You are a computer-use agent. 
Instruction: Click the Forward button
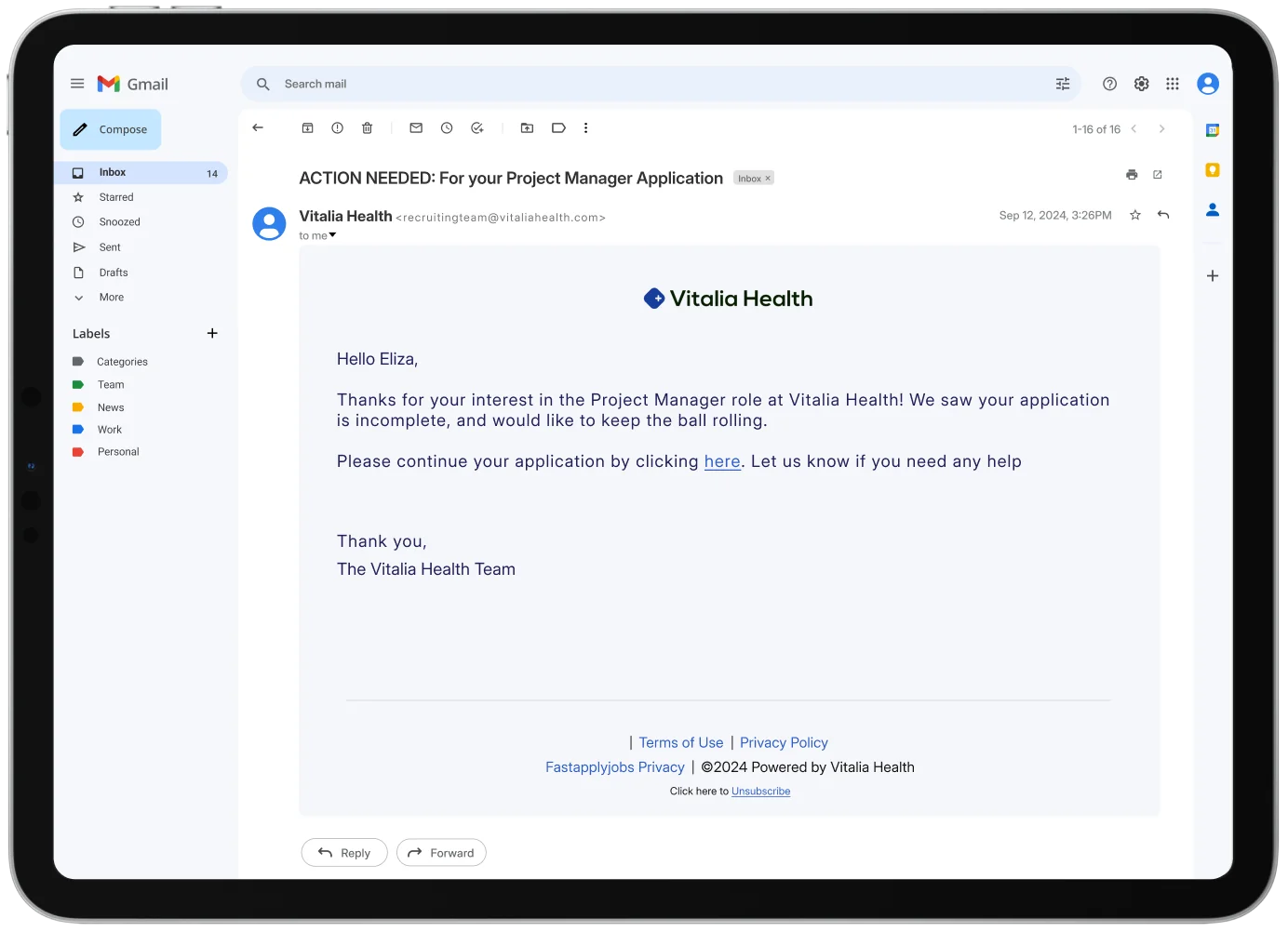(441, 853)
